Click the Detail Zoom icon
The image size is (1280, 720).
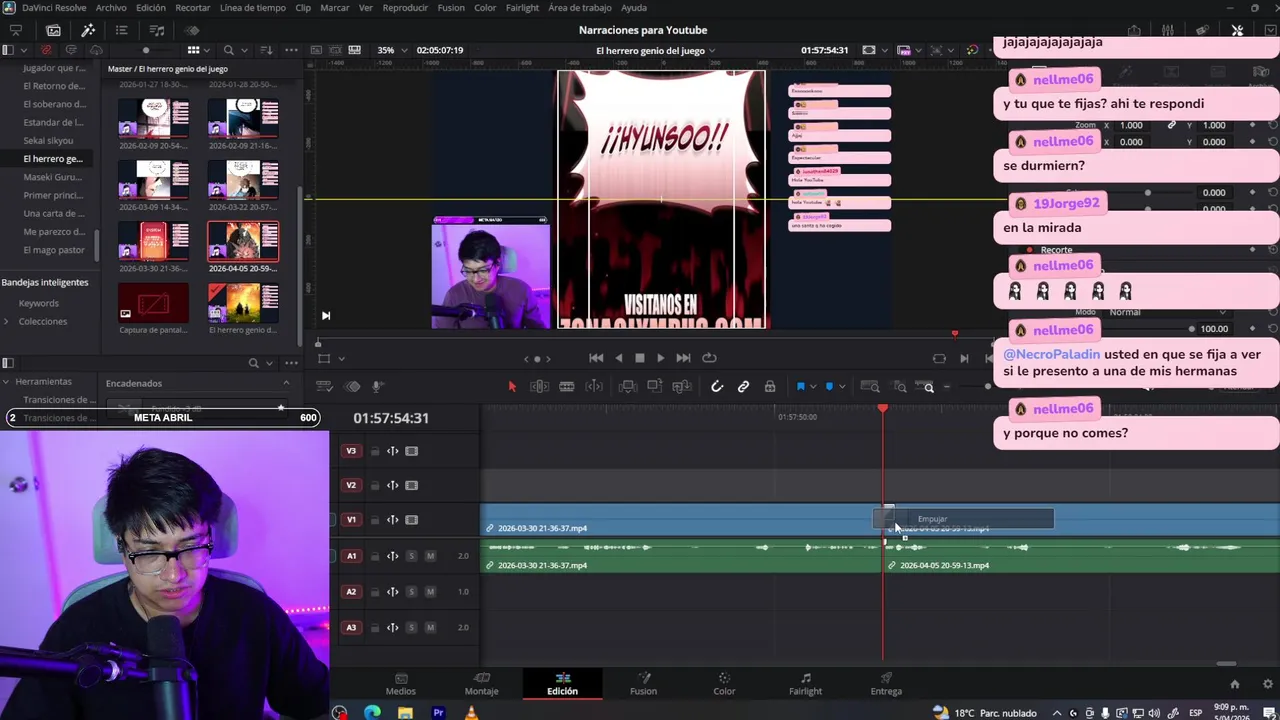(900, 387)
